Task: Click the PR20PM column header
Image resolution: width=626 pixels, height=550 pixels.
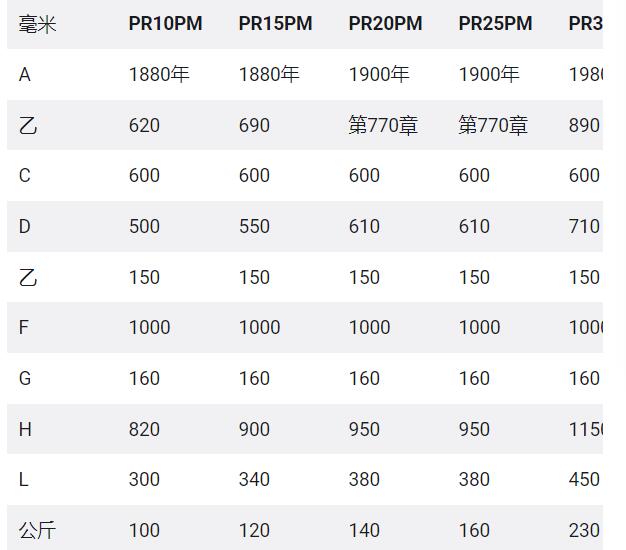Action: tap(385, 24)
